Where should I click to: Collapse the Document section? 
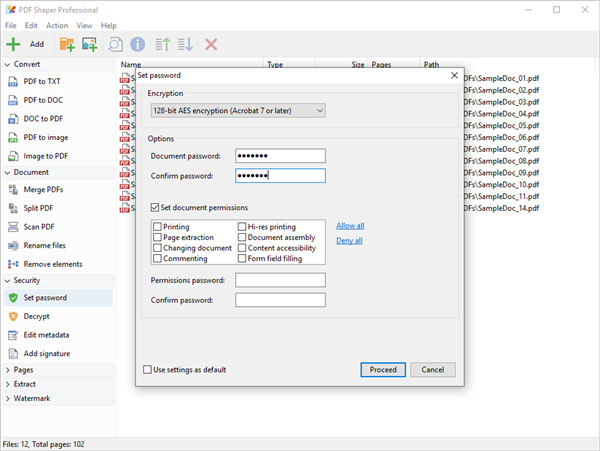pos(7,173)
